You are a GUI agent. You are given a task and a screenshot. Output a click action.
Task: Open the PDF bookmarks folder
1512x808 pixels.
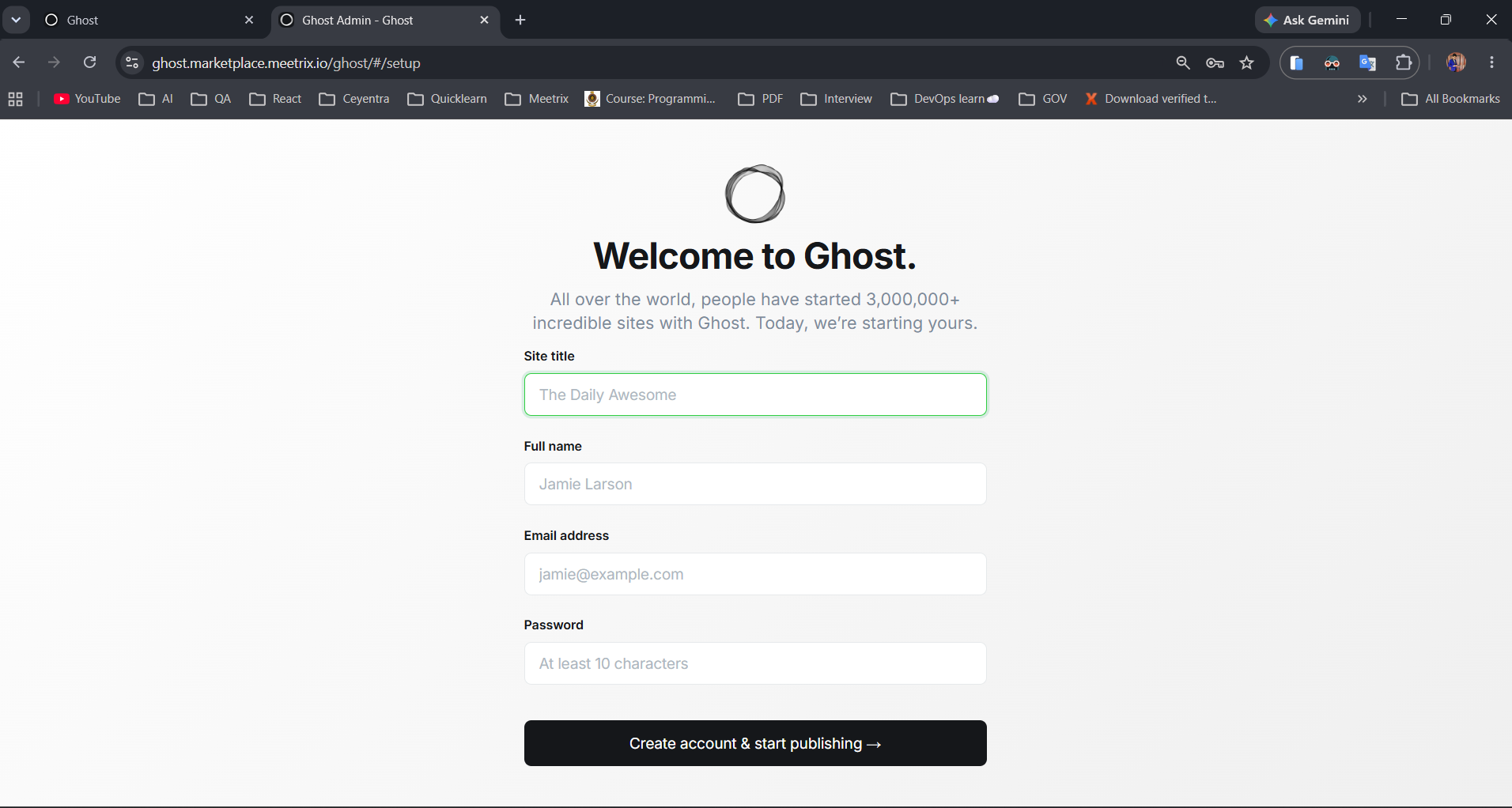pyautogui.click(x=760, y=99)
